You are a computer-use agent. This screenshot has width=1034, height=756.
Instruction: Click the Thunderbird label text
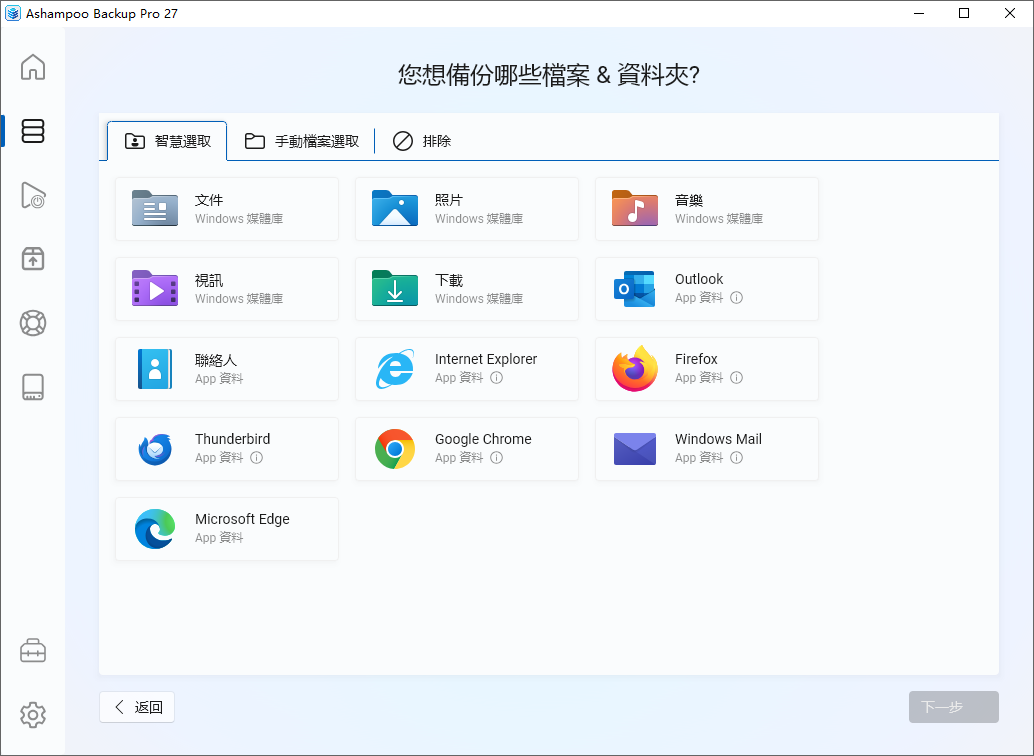[233, 439]
